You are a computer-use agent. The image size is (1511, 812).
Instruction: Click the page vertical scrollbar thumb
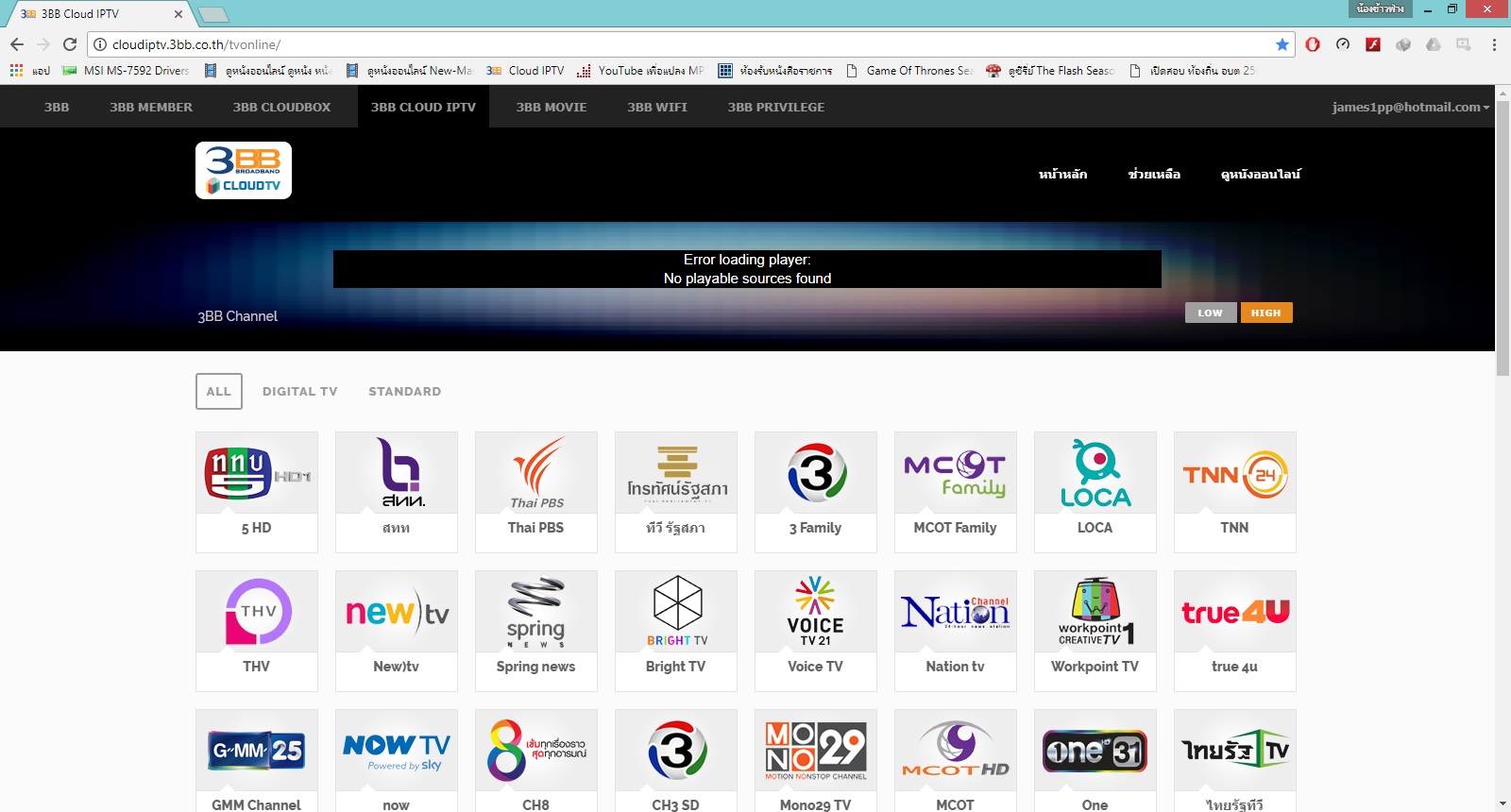click(x=1503, y=236)
